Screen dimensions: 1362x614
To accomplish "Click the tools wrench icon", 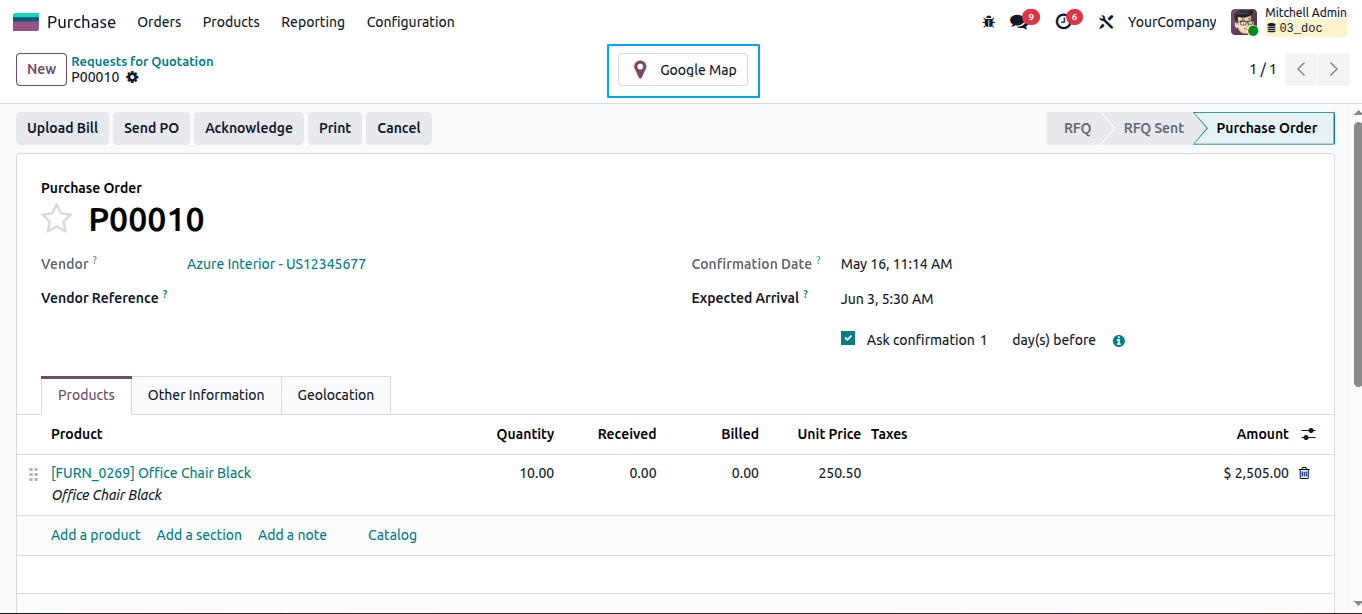I will click(1106, 22).
